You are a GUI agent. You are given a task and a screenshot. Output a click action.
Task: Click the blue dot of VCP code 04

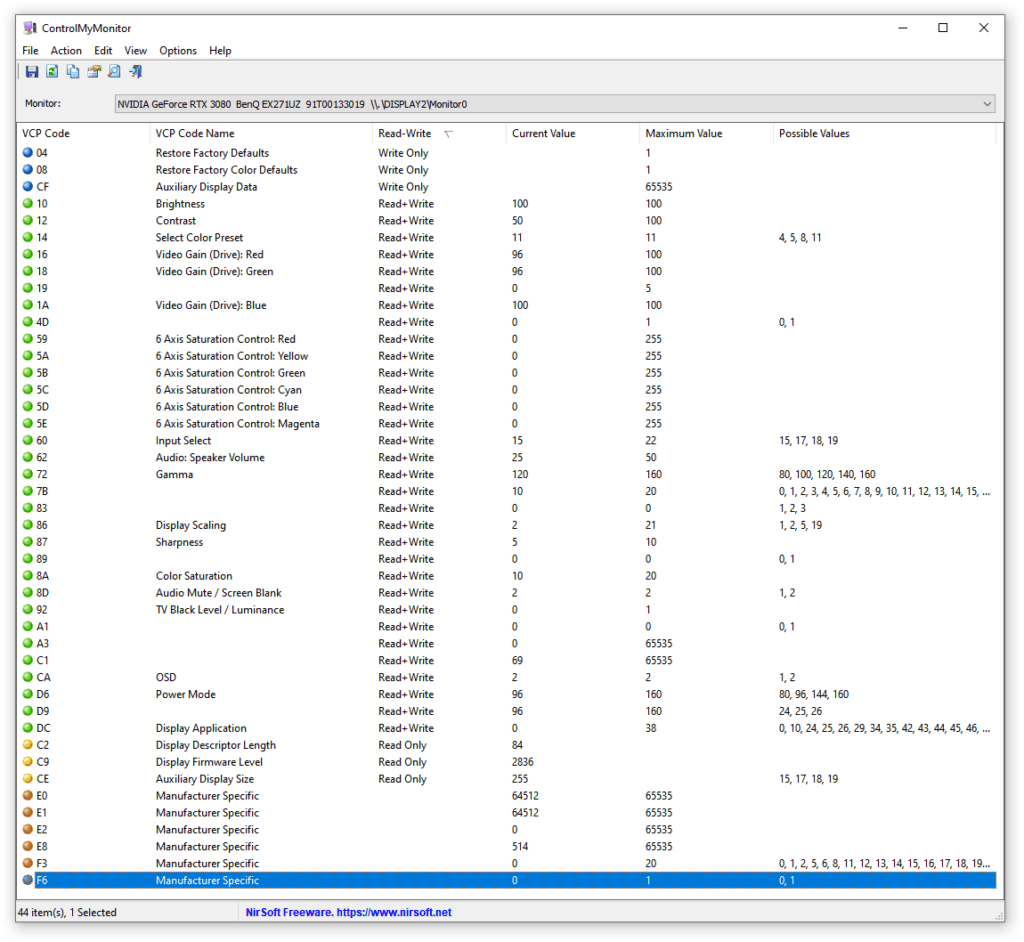coord(27,152)
